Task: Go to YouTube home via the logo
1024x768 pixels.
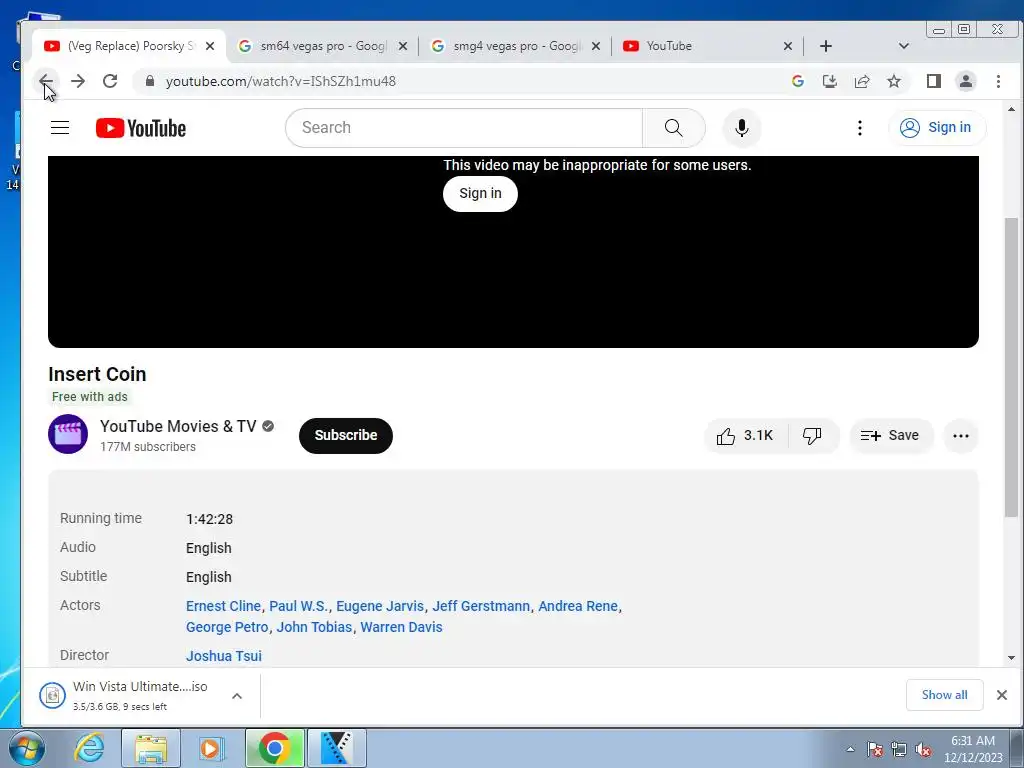Action: pos(140,128)
